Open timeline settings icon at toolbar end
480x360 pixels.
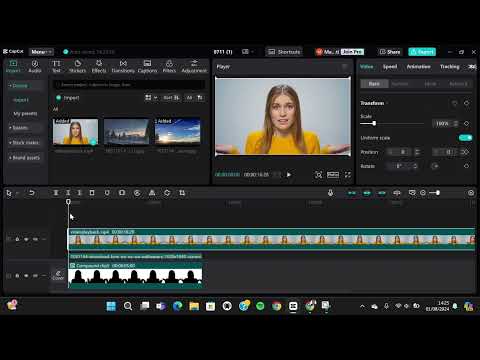[471, 193]
